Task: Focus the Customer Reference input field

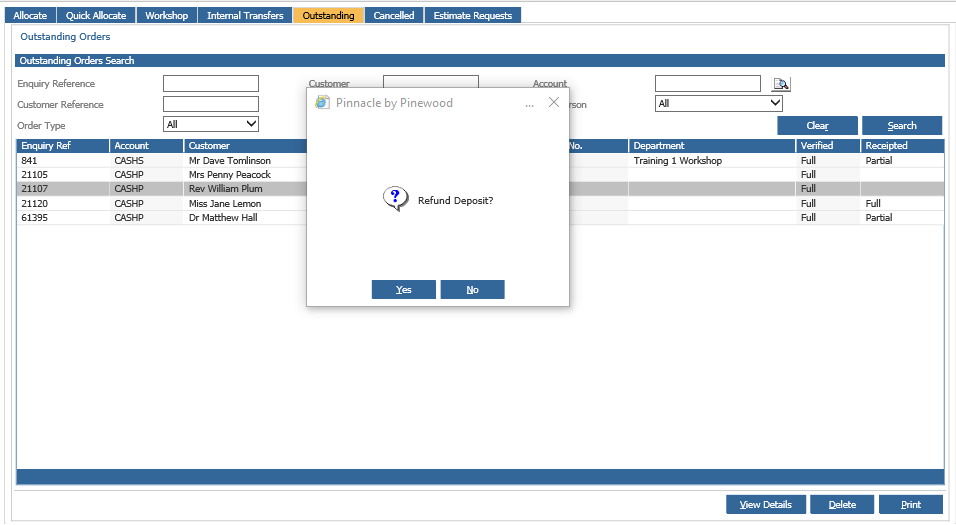Action: pos(211,104)
